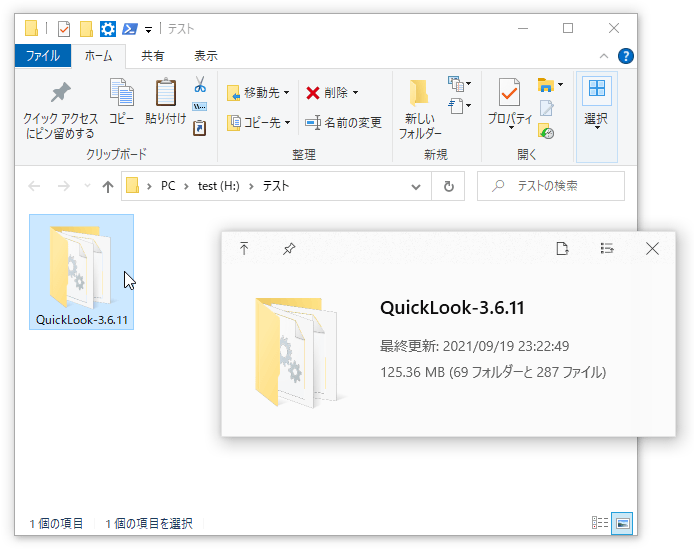Click QuickLook open-with file icon
This screenshot has width=694, height=550.
tap(562, 249)
